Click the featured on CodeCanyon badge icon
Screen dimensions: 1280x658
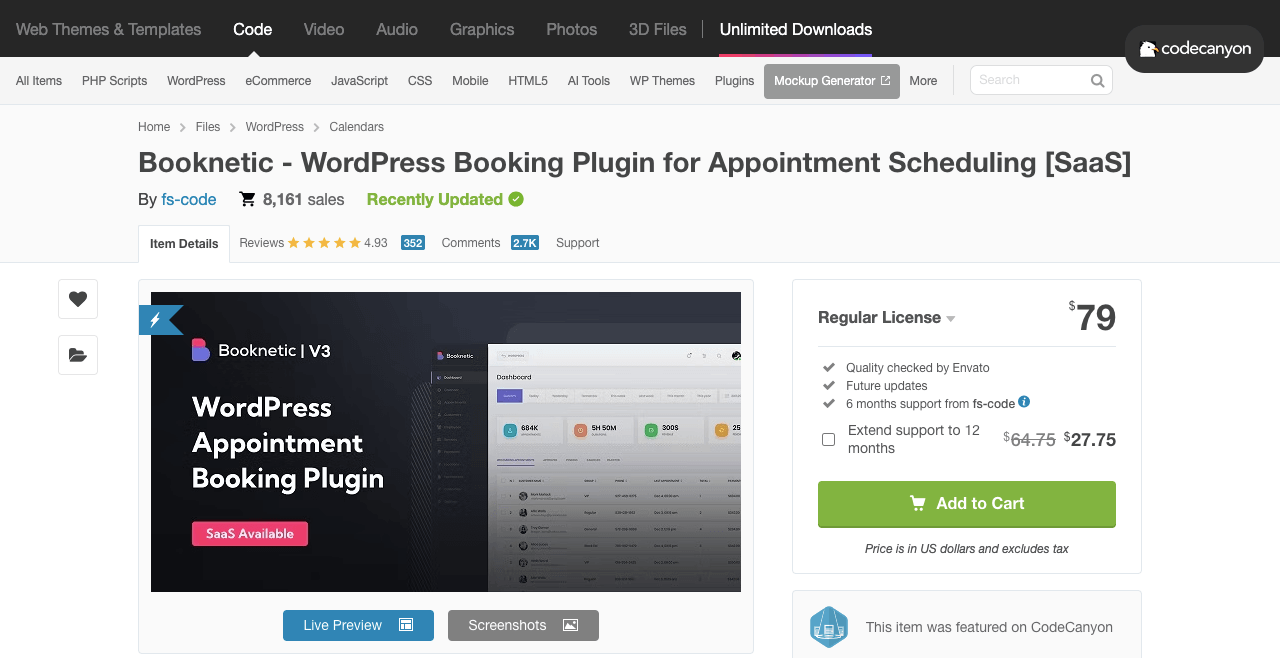pos(829,627)
